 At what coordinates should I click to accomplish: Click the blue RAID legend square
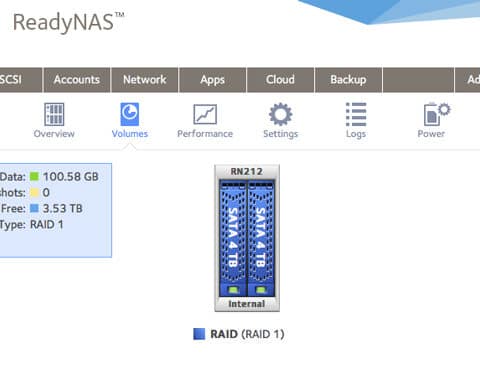click(199, 334)
